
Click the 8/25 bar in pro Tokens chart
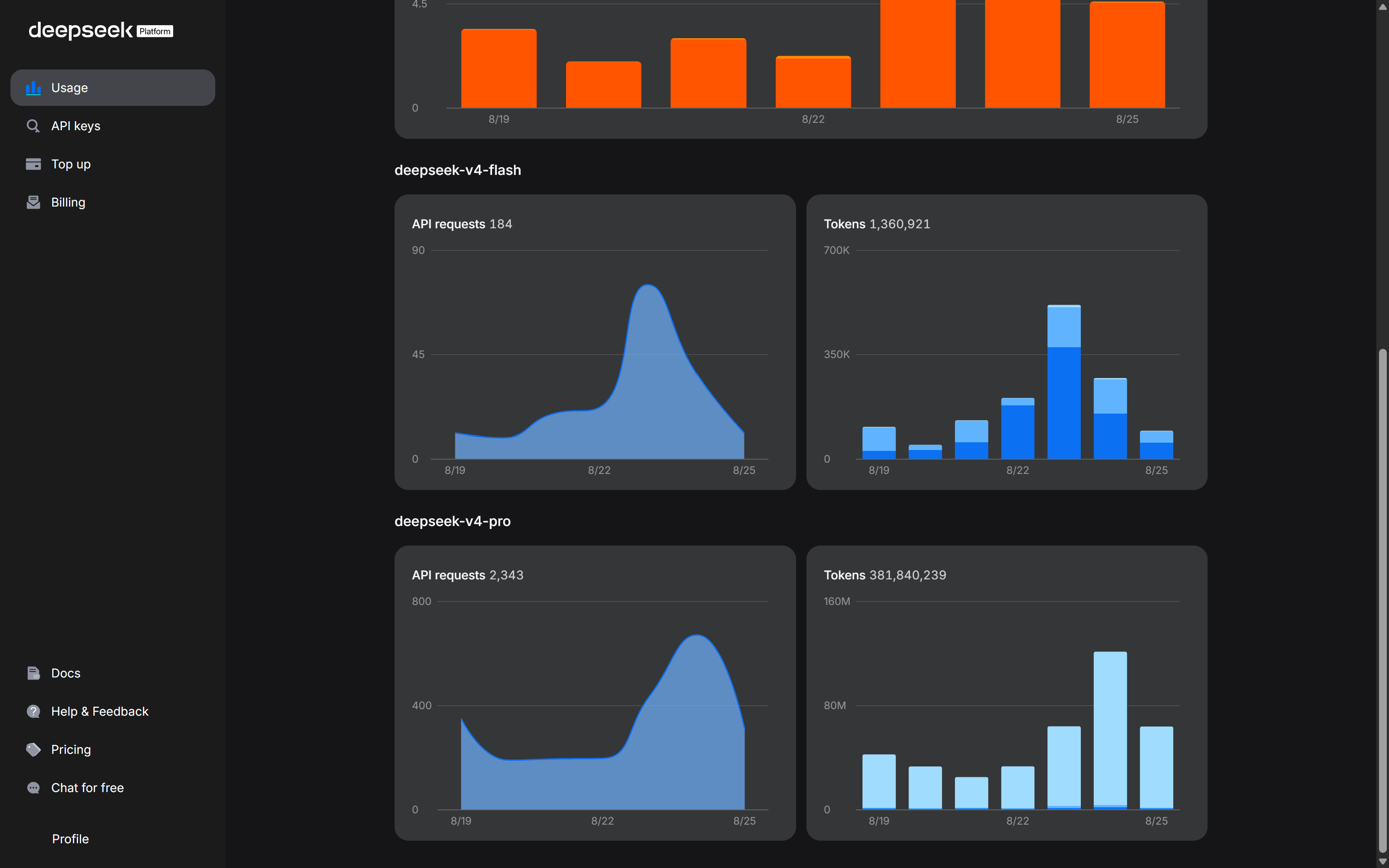pyautogui.click(x=1156, y=768)
